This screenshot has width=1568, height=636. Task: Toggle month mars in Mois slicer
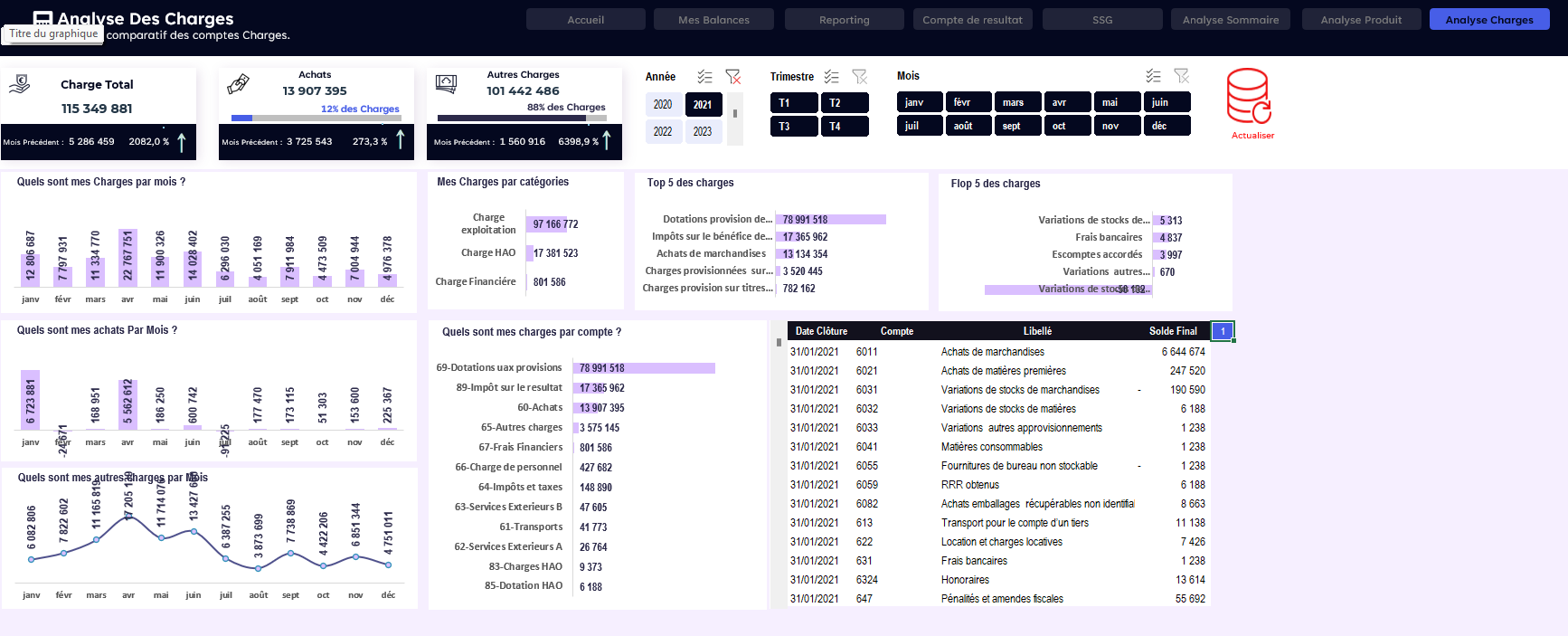tap(1017, 102)
